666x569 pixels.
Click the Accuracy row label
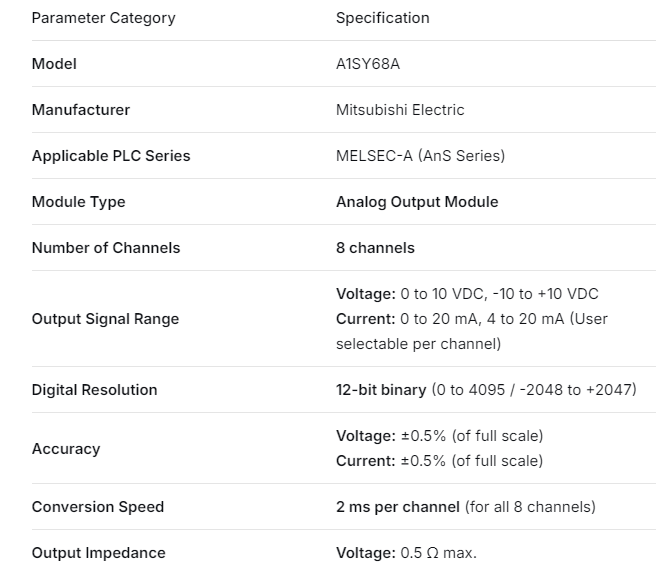[66, 449]
